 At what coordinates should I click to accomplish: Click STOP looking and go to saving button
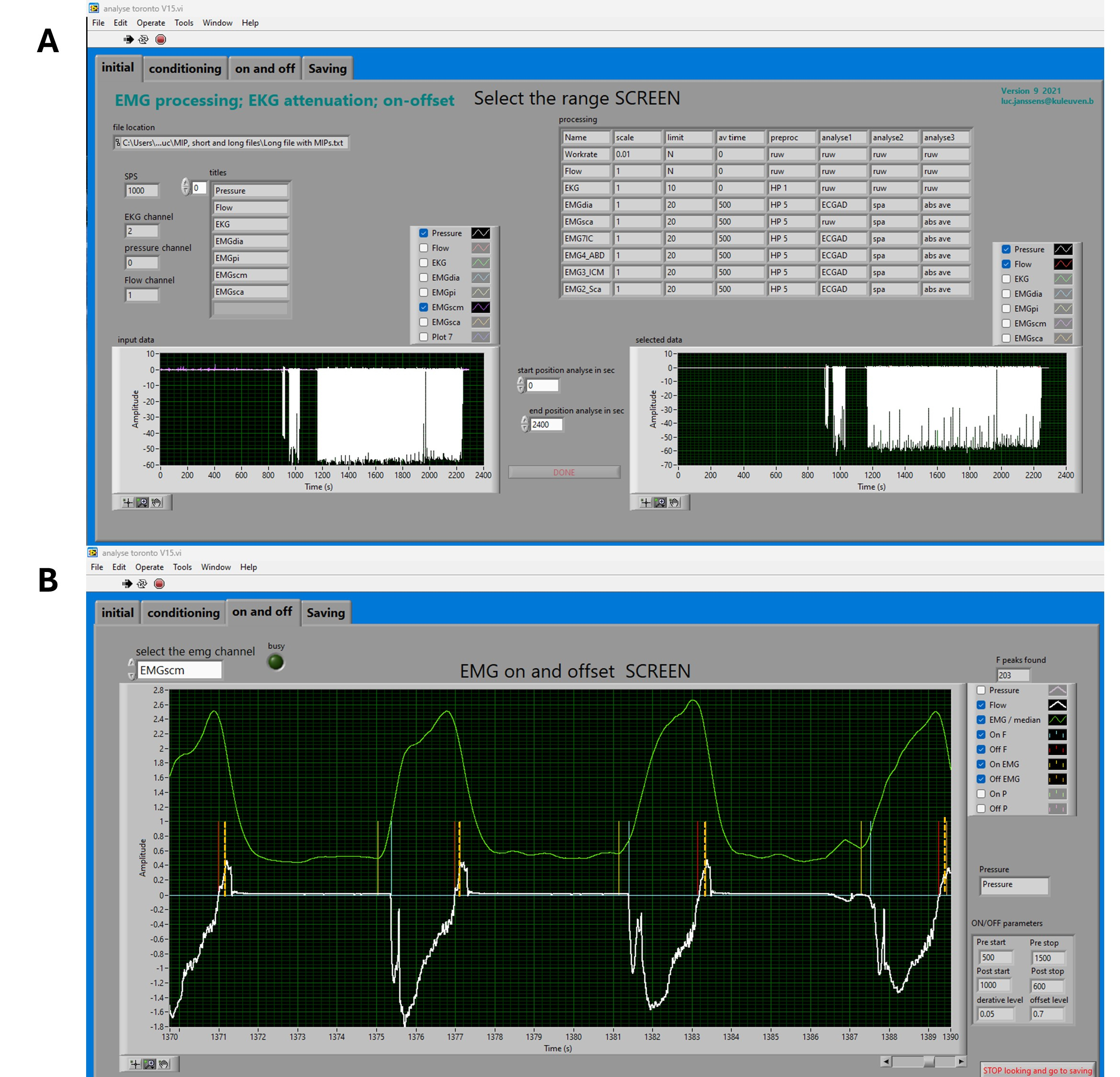point(1037,1070)
